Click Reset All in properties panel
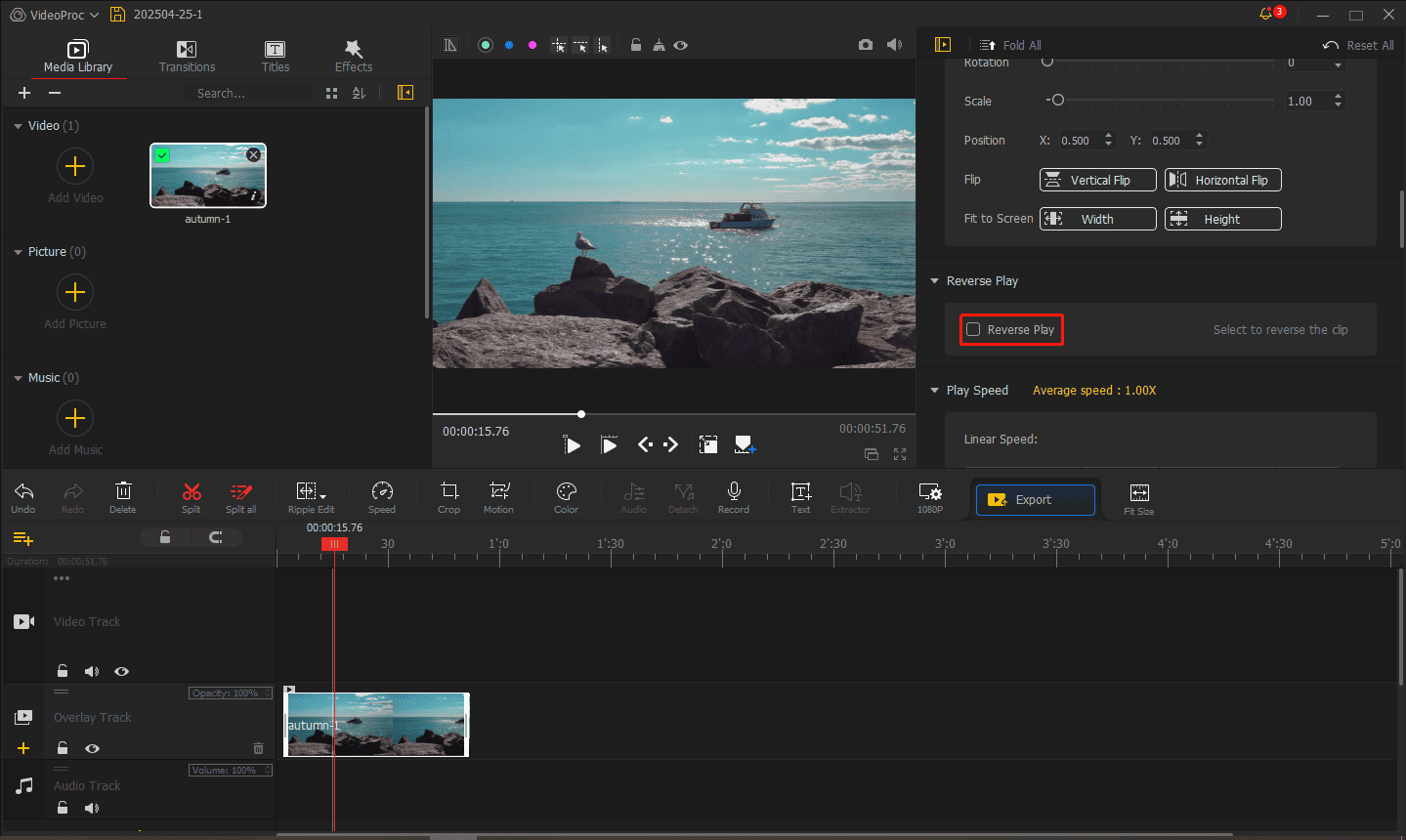 point(1358,45)
